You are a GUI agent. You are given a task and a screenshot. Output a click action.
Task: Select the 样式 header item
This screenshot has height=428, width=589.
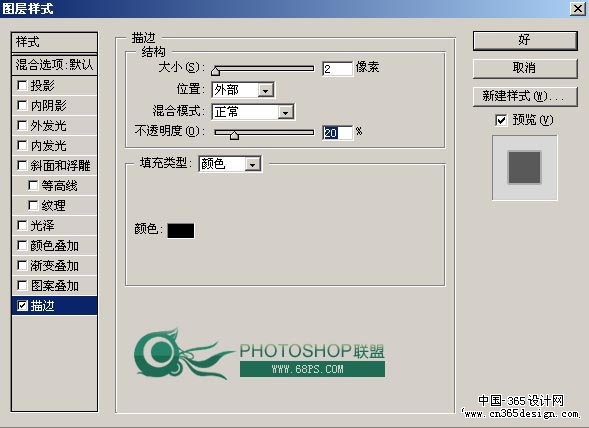[54, 42]
